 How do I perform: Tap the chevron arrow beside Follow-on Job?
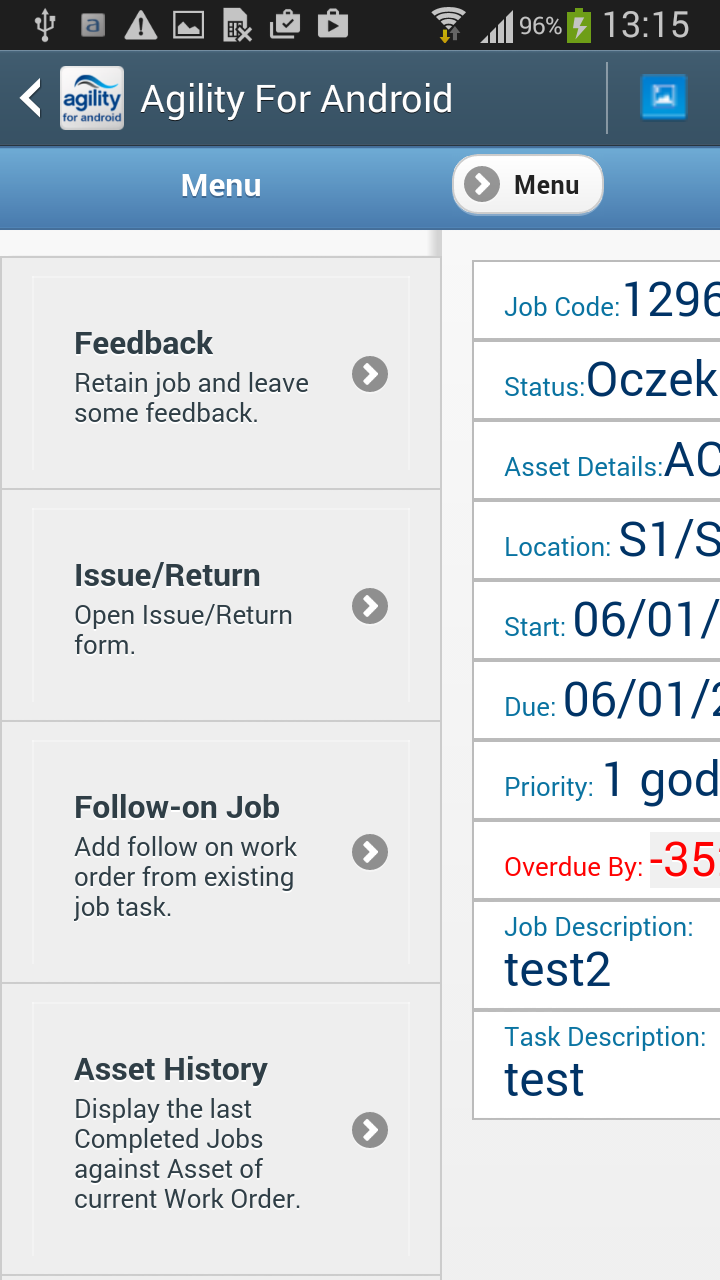pos(370,852)
